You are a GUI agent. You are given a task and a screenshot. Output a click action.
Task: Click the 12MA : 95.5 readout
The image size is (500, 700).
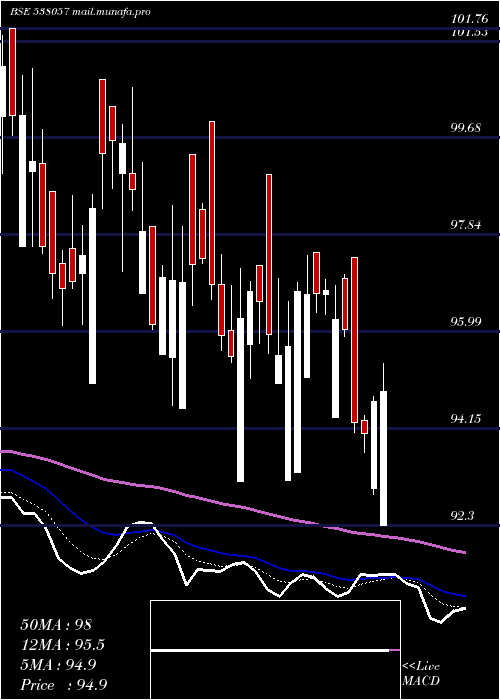click(63, 645)
